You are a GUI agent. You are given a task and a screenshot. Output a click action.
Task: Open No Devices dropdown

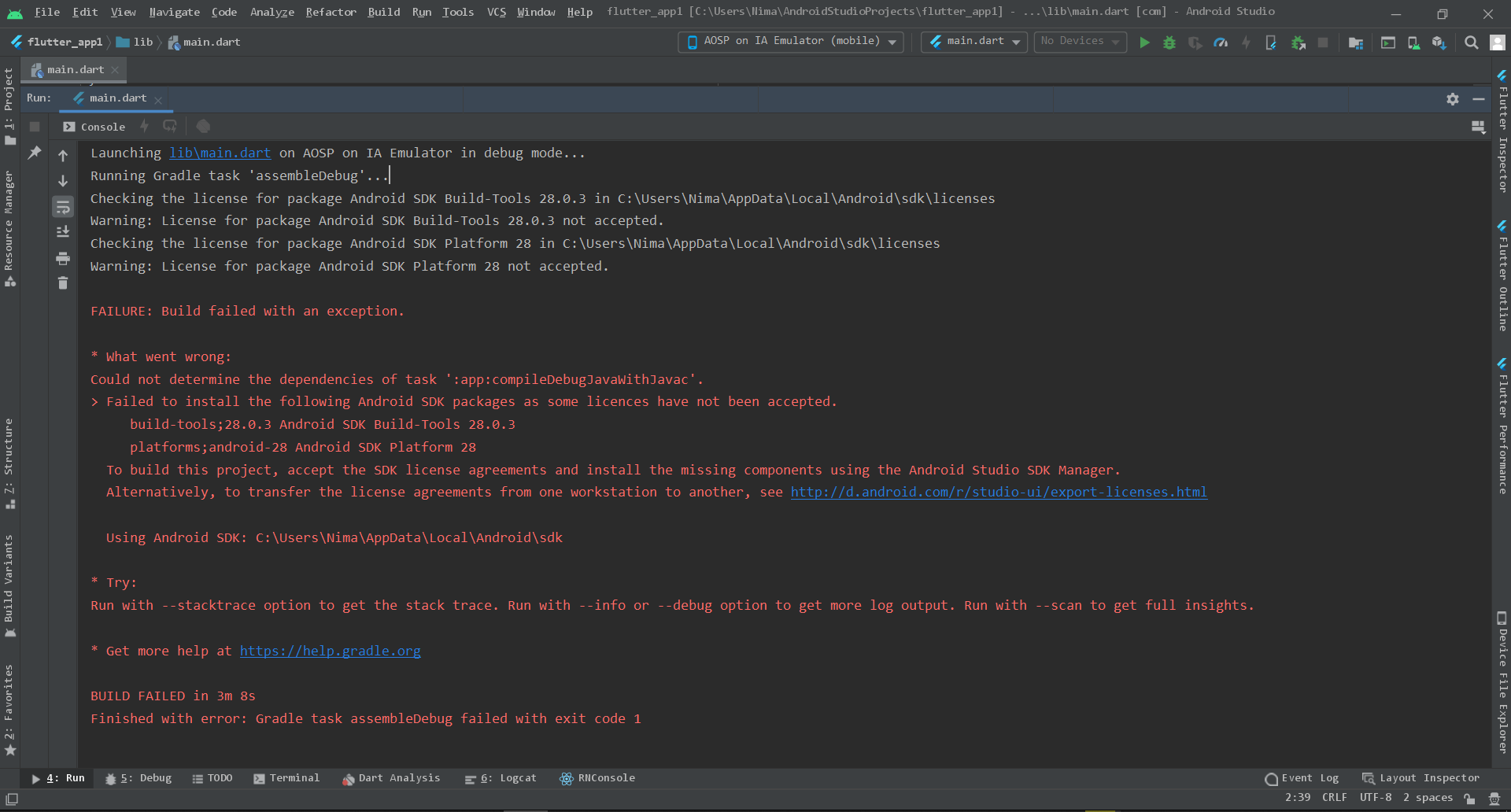(x=1080, y=42)
